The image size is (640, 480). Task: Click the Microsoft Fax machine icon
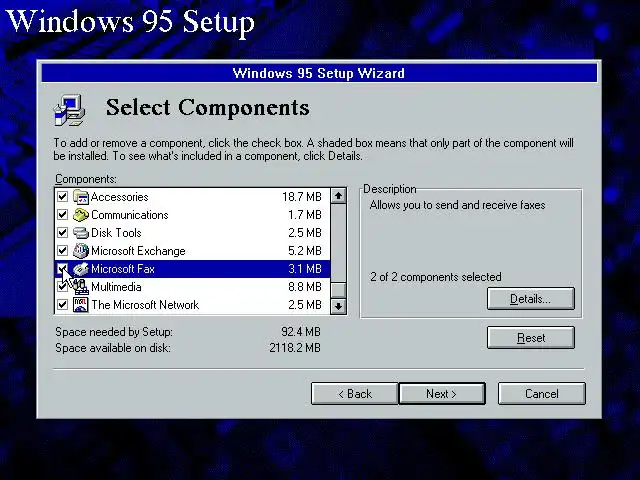click(81, 269)
